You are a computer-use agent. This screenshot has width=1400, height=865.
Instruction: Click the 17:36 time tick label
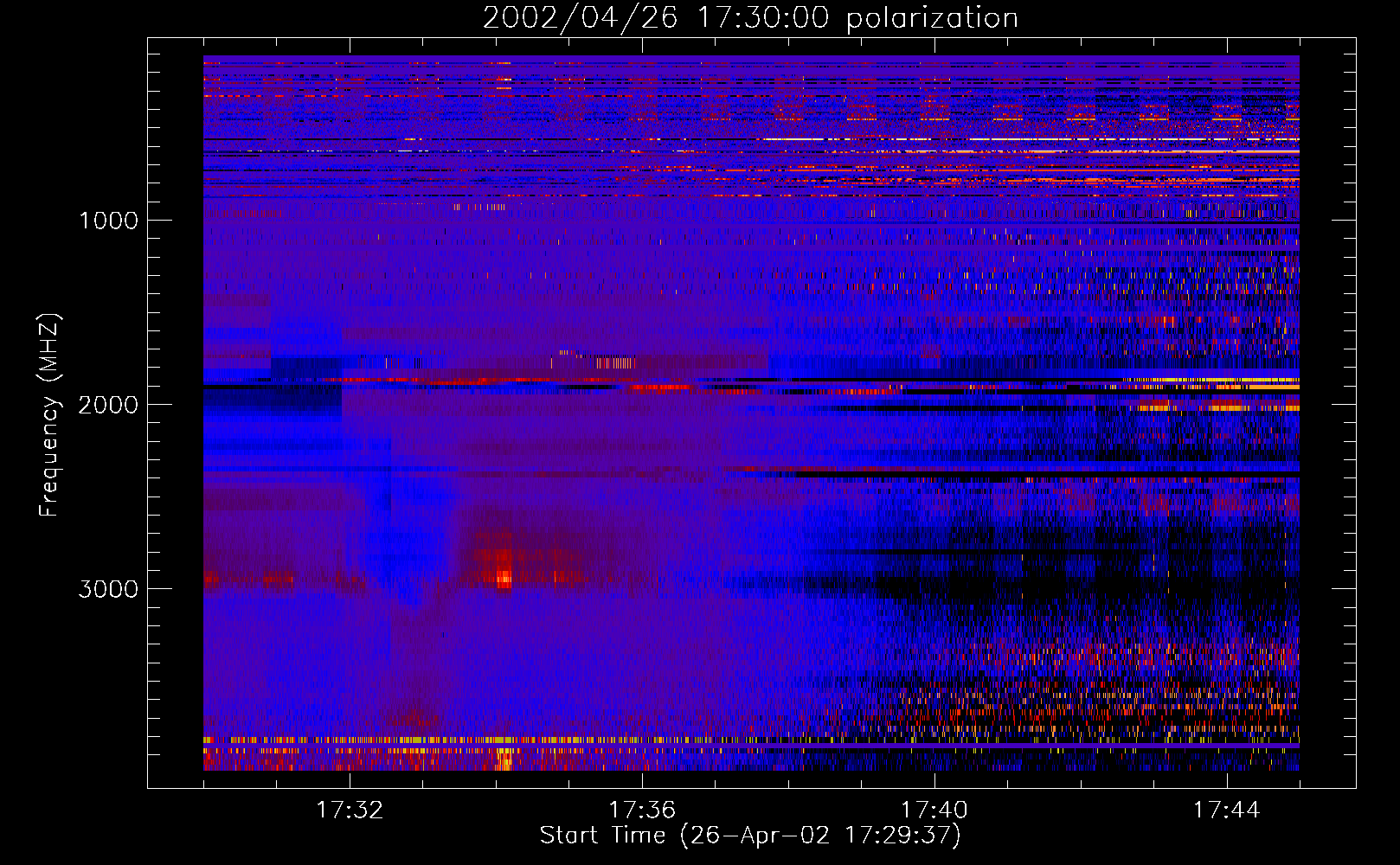(x=642, y=811)
